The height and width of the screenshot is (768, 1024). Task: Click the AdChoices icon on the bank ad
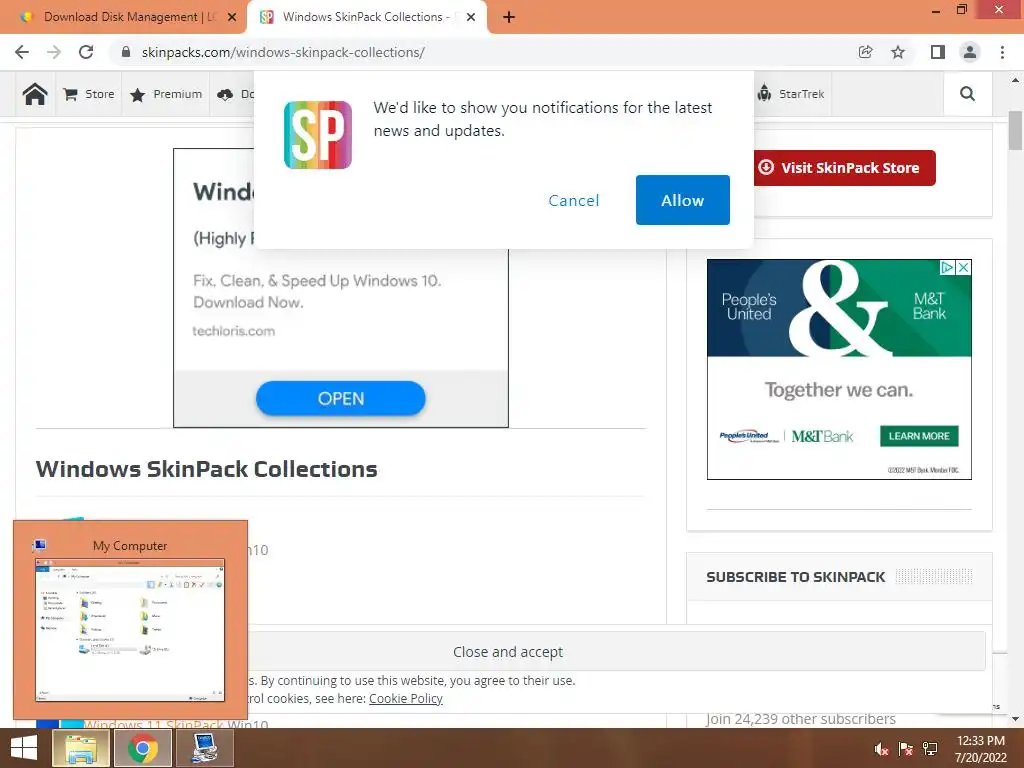click(x=947, y=268)
